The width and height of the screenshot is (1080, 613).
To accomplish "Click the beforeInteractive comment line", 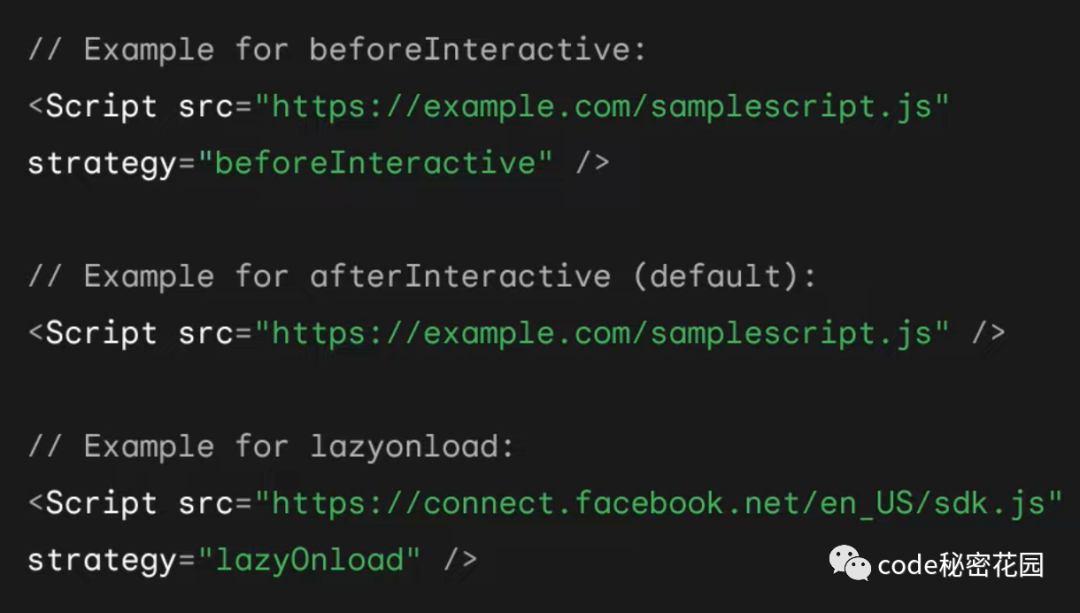I will point(338,50).
